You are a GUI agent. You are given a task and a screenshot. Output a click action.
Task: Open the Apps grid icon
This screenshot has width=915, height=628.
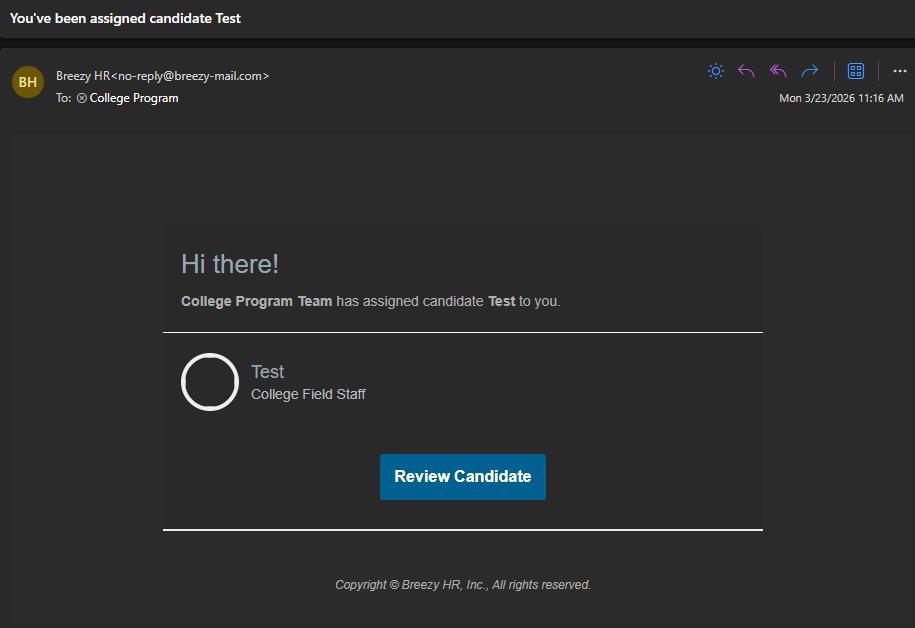(x=856, y=71)
